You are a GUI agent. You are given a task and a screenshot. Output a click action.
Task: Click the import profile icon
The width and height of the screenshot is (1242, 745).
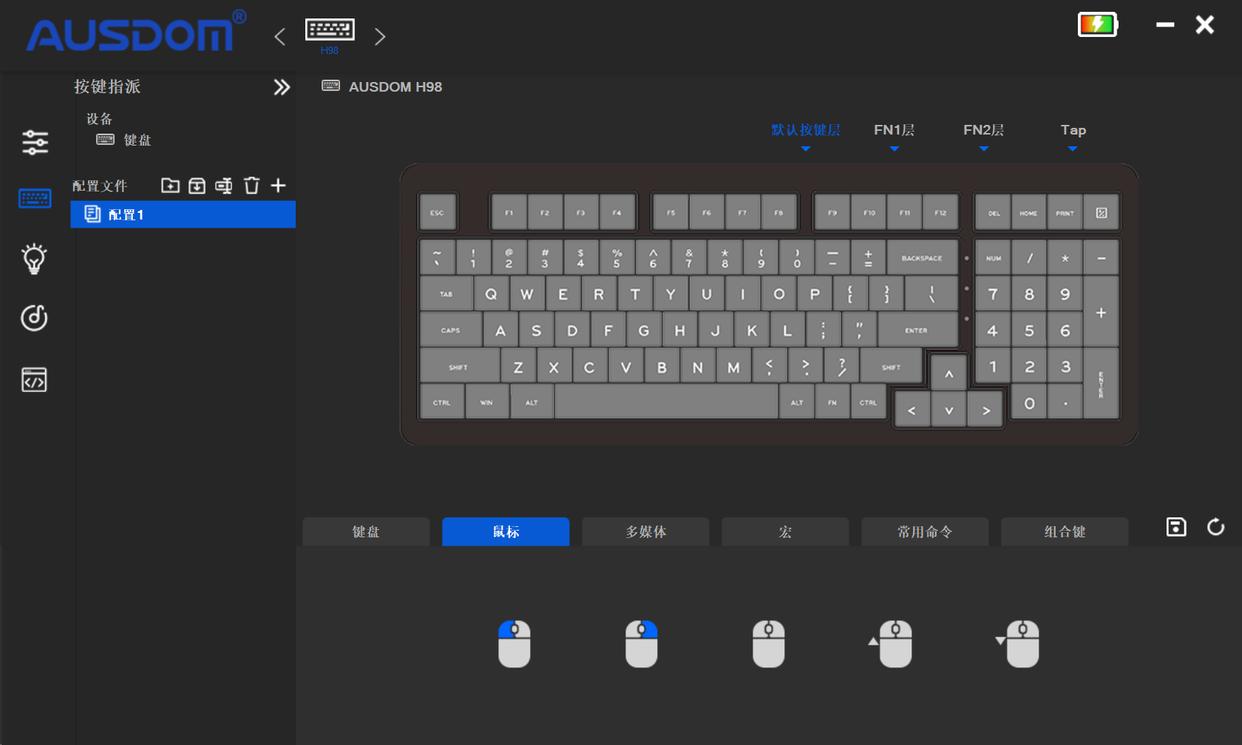point(197,185)
